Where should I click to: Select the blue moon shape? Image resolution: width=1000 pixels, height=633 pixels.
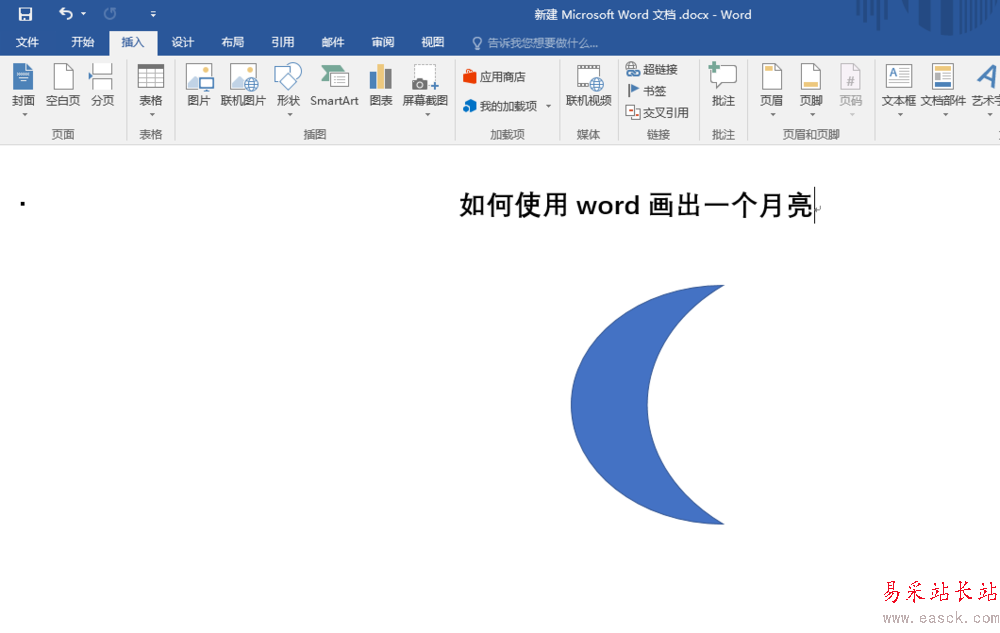(x=609, y=405)
